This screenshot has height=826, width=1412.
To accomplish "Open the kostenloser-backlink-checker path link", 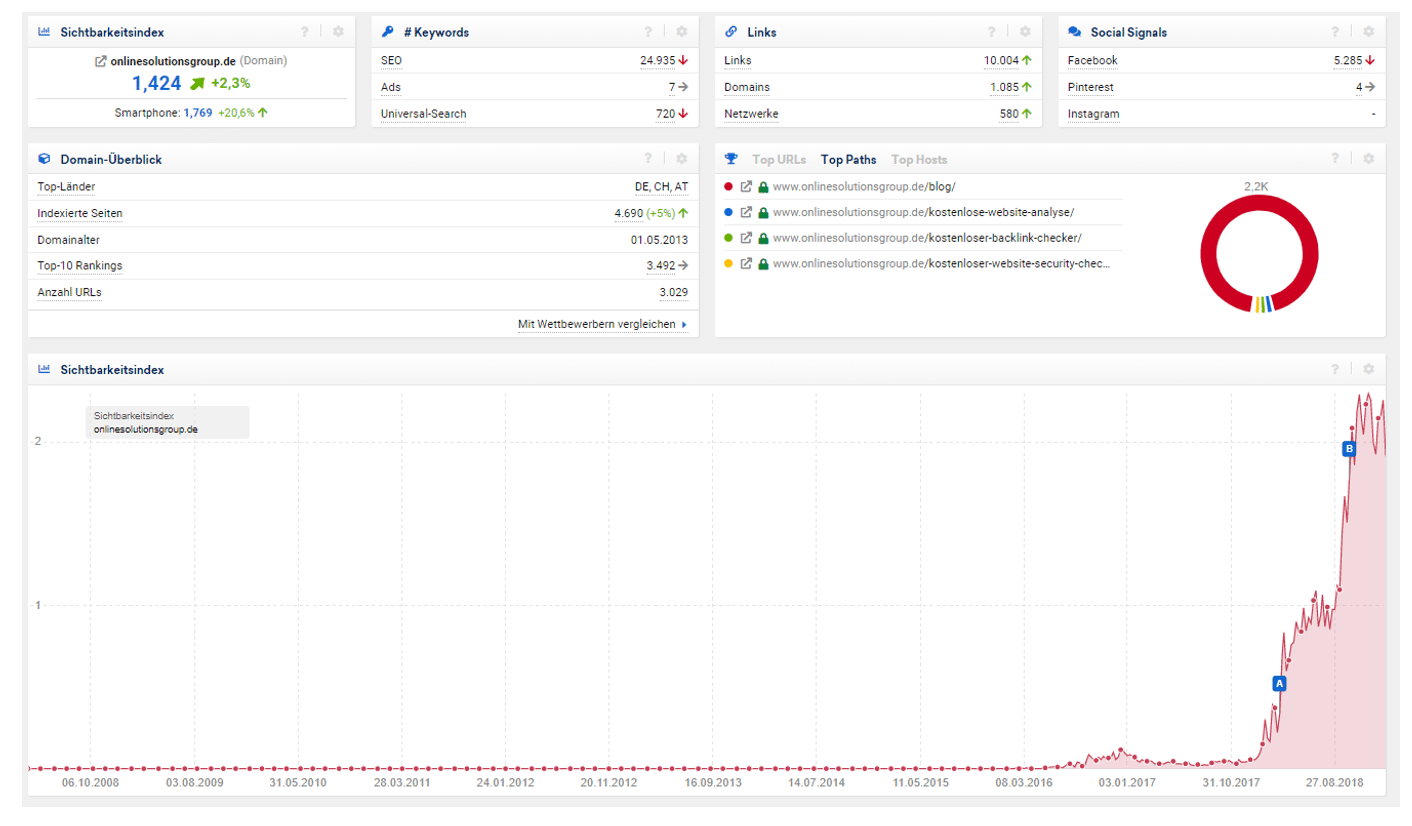I will [x=927, y=238].
